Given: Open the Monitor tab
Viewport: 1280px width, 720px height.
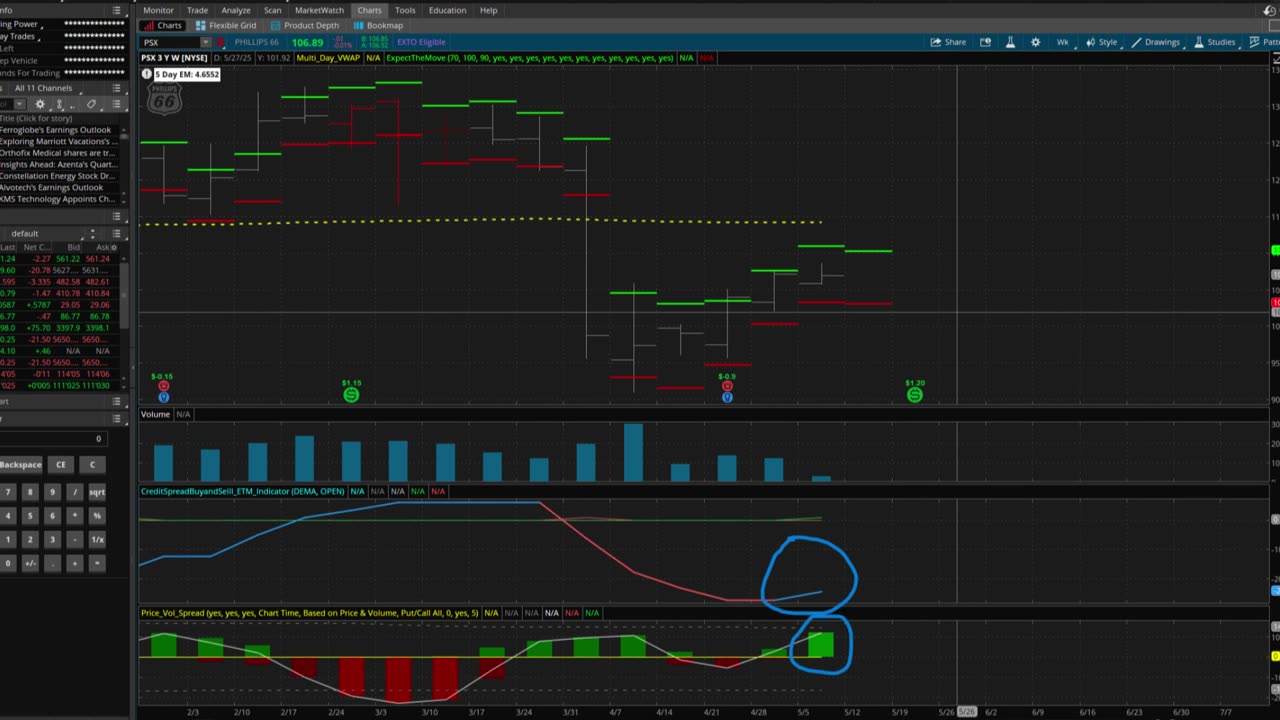Looking at the screenshot, I should pos(158,10).
